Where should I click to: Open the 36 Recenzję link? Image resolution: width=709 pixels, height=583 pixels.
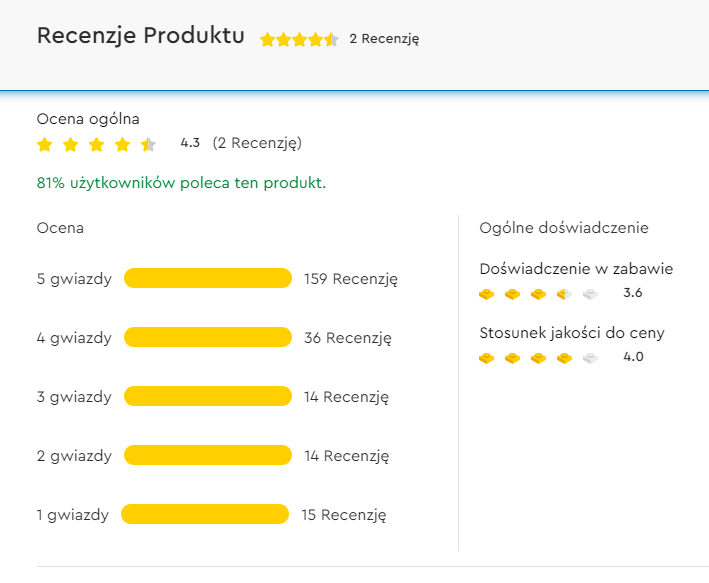[x=347, y=338]
